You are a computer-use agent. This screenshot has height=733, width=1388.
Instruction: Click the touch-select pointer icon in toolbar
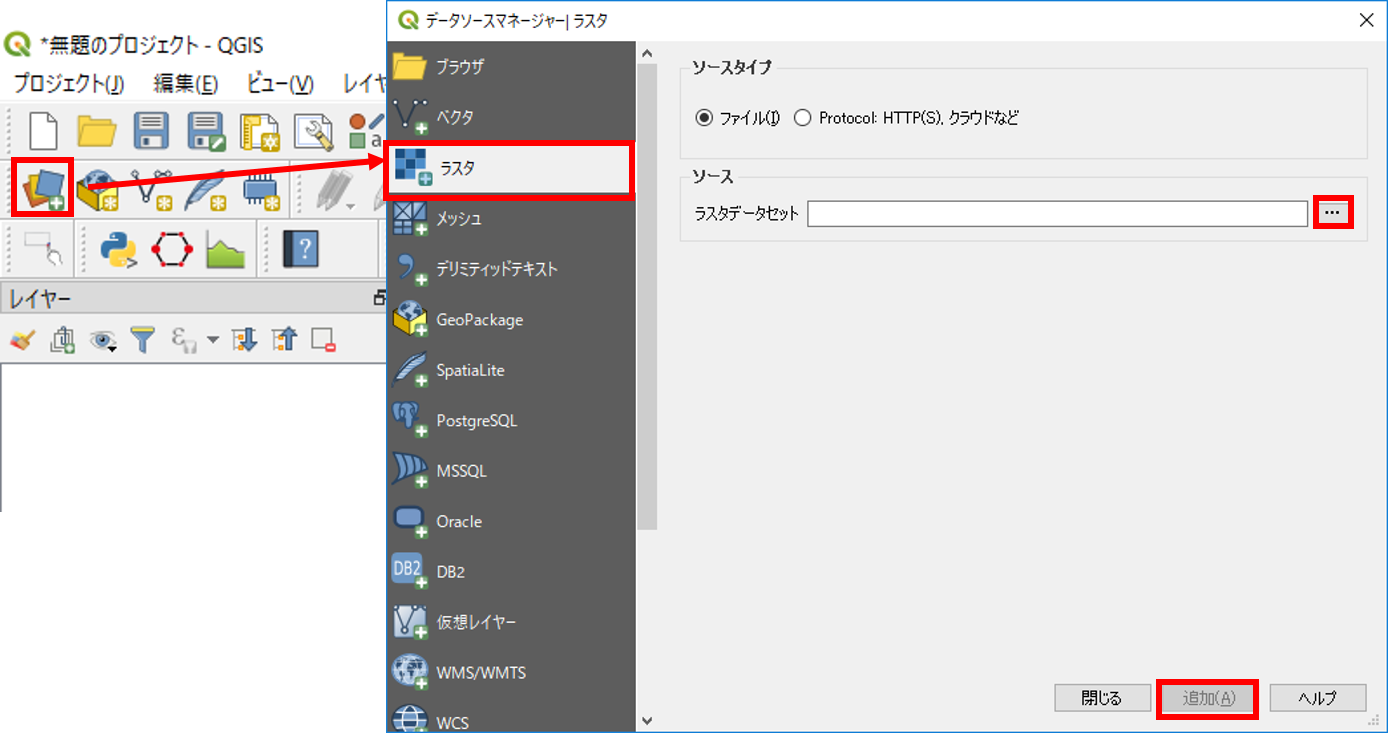pos(42,248)
